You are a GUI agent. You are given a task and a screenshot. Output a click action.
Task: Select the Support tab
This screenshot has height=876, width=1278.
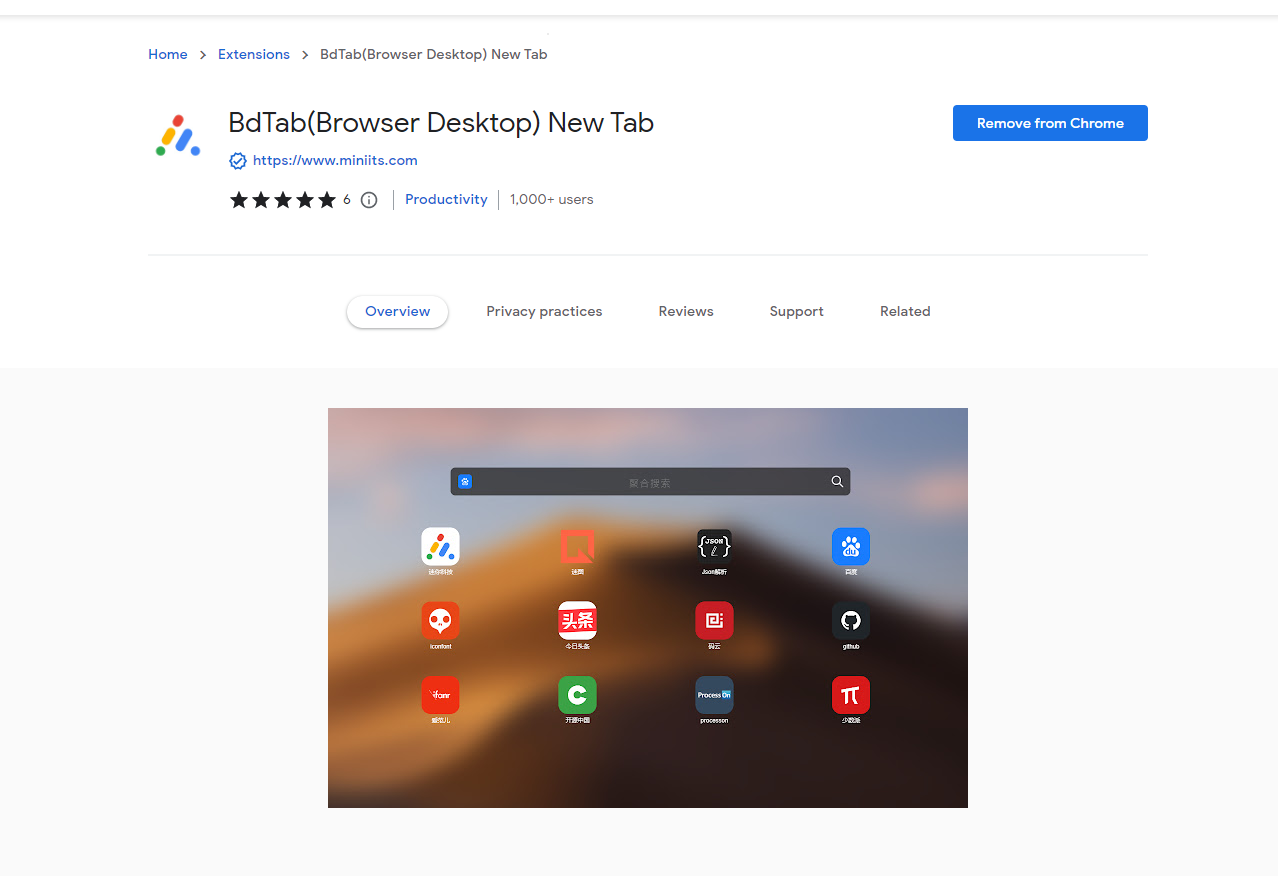tap(797, 312)
